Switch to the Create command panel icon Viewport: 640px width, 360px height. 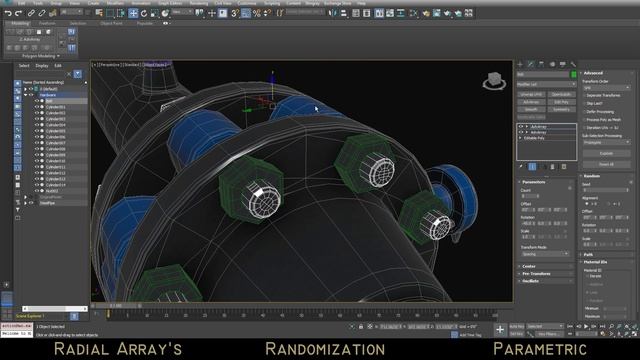coord(520,64)
